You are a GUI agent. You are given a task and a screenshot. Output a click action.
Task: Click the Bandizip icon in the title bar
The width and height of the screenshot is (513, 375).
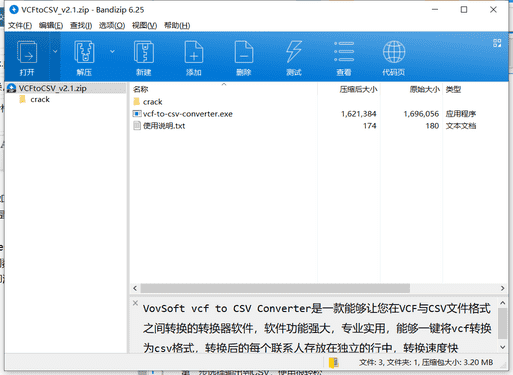coord(14,10)
